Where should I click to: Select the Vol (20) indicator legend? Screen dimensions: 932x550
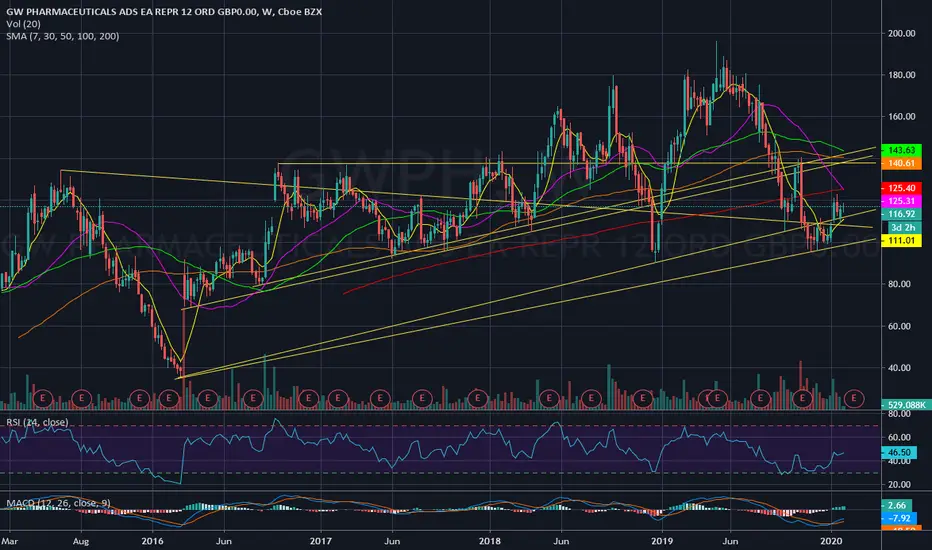pos(24,24)
